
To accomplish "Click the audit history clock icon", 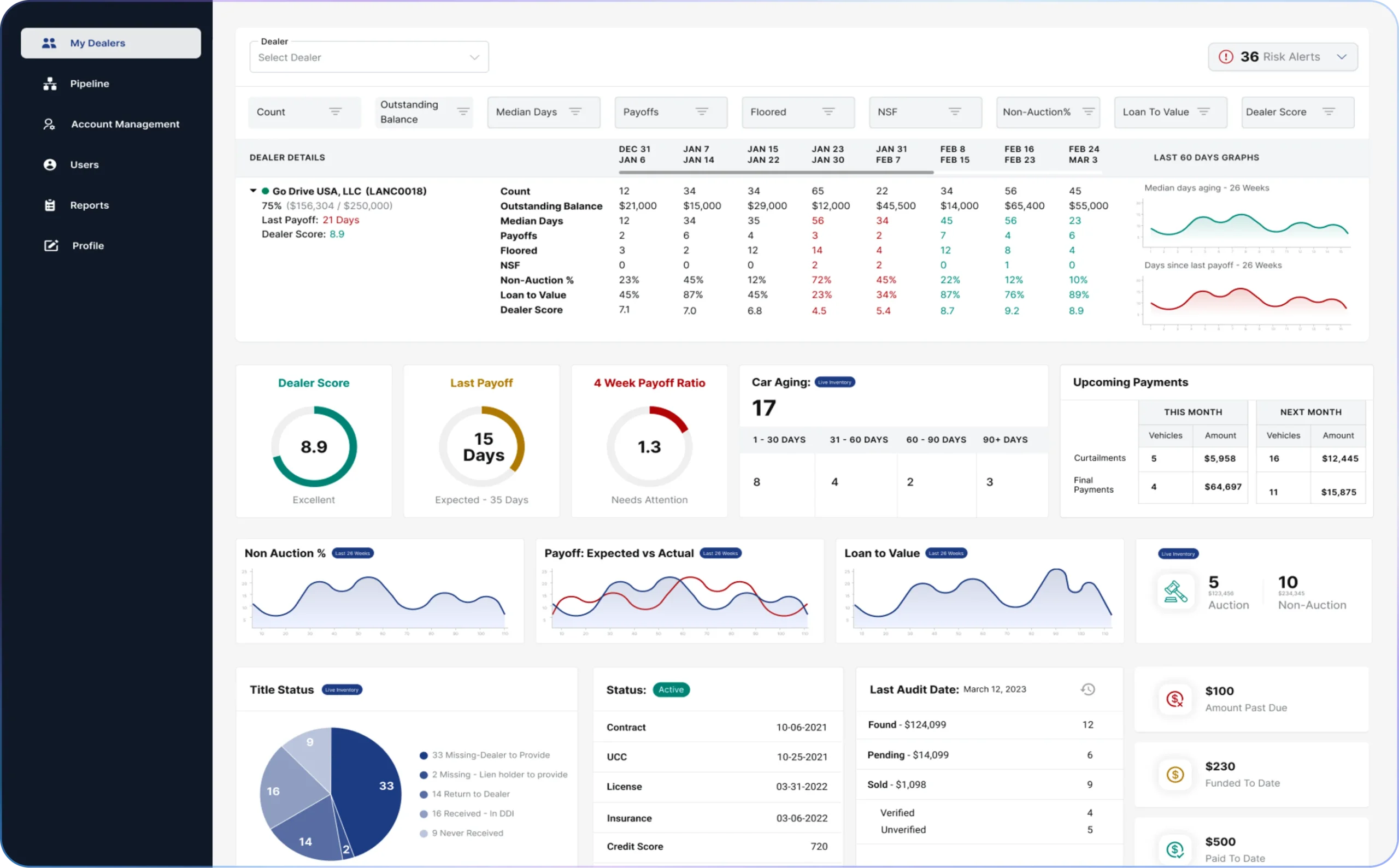I will point(1088,689).
